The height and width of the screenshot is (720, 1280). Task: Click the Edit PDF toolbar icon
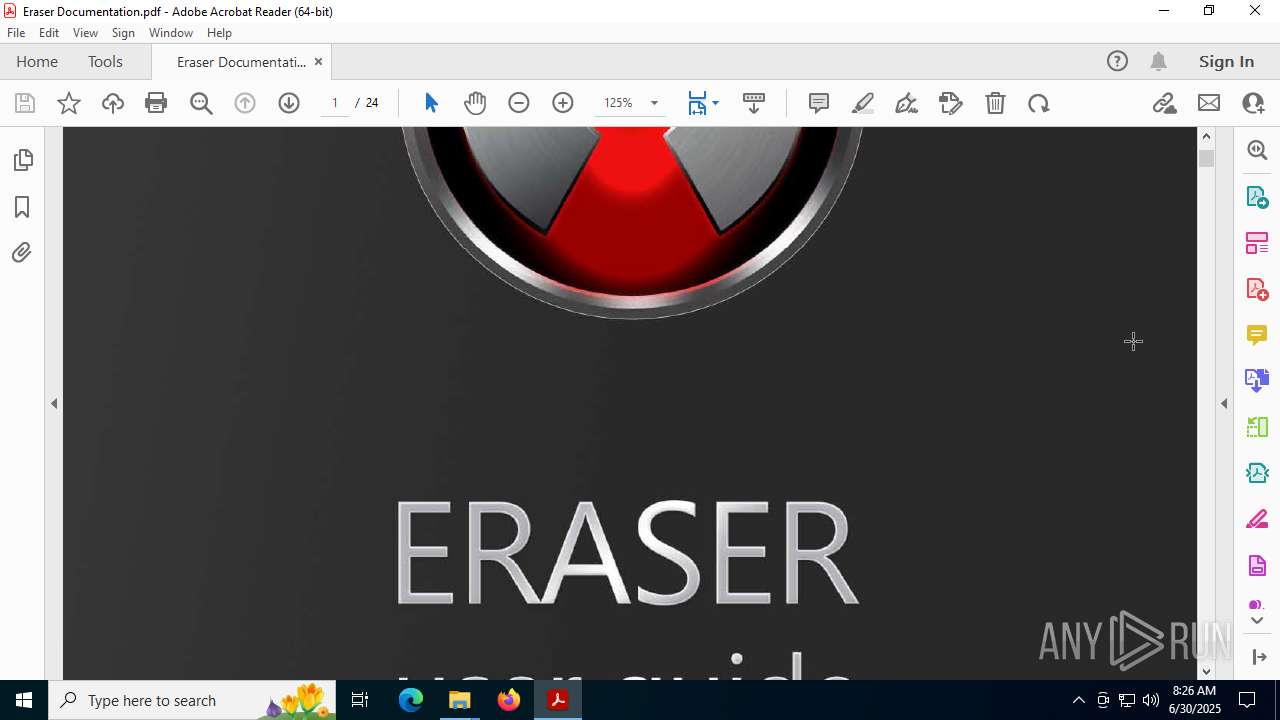pyautogui.click(x=951, y=103)
